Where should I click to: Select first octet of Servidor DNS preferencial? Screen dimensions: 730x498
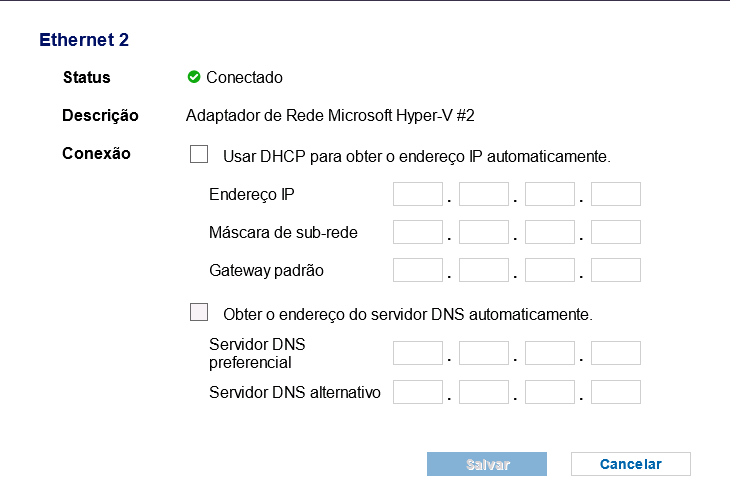[418, 353]
